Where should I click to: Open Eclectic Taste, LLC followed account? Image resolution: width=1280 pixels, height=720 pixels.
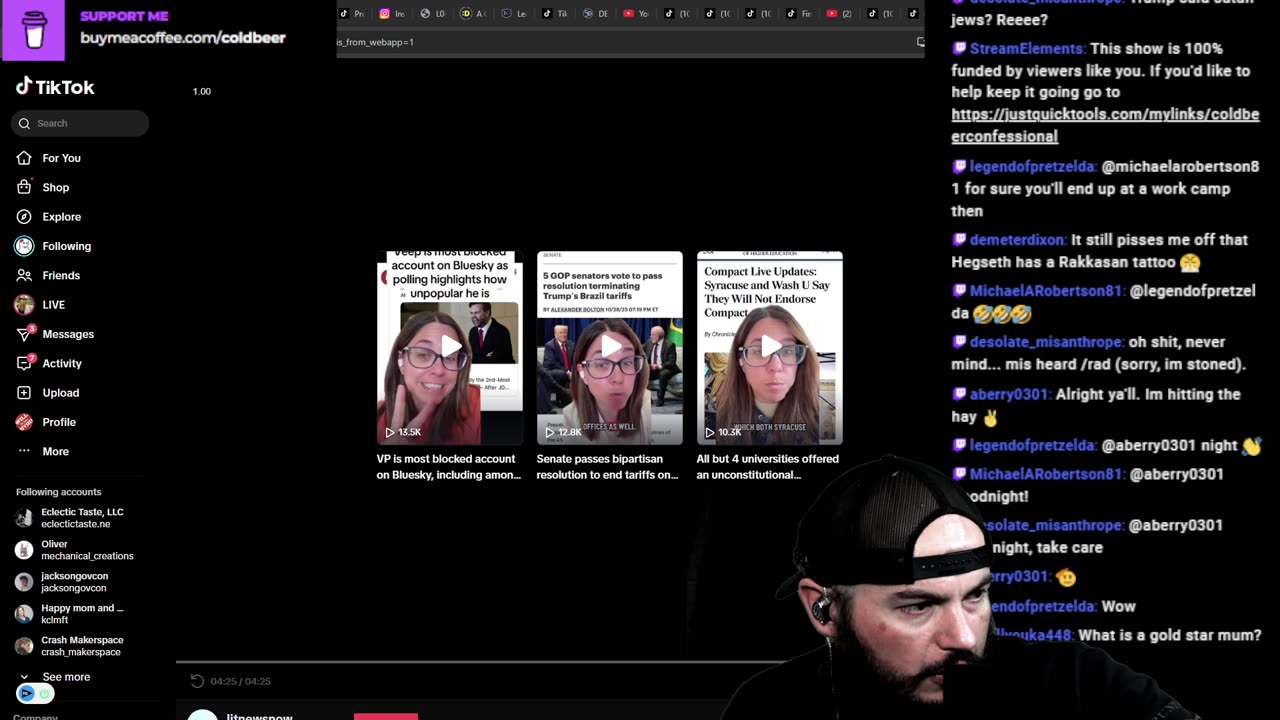click(x=75, y=518)
